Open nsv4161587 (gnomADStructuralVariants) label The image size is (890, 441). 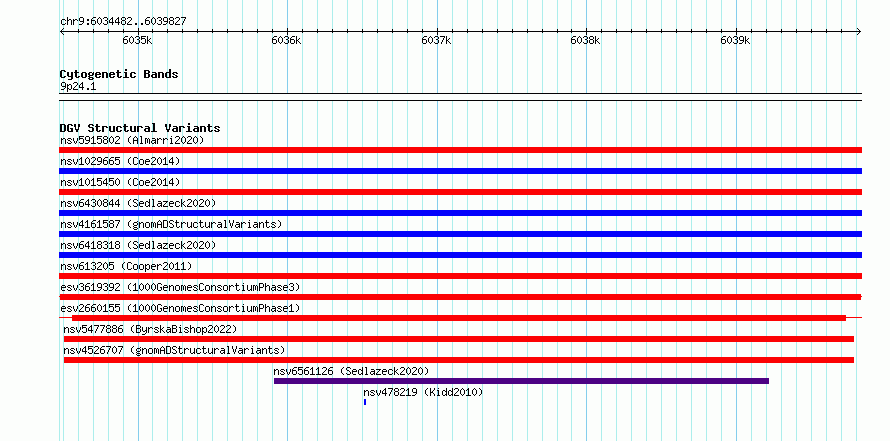tap(171, 224)
